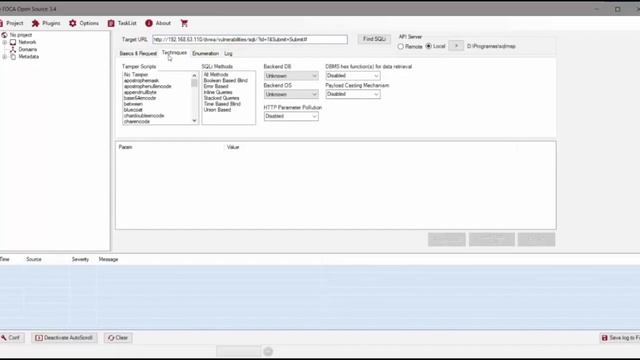This screenshot has width=640, height=360.
Task: Select bluecoat tamper script
Action: pyautogui.click(x=133, y=110)
